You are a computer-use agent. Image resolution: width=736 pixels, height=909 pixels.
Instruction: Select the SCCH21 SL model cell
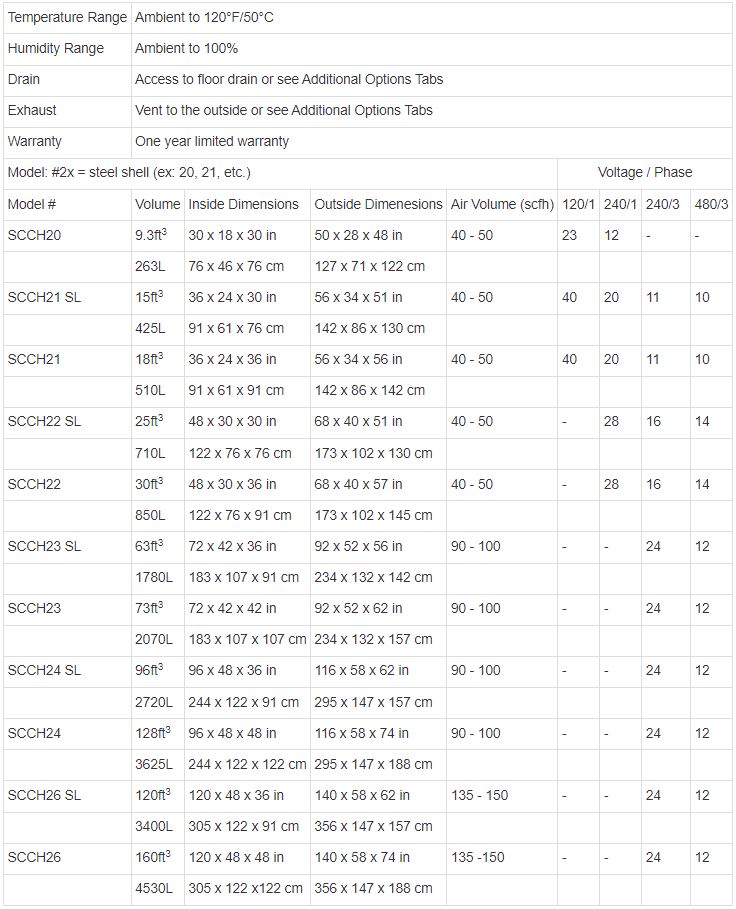point(44,297)
